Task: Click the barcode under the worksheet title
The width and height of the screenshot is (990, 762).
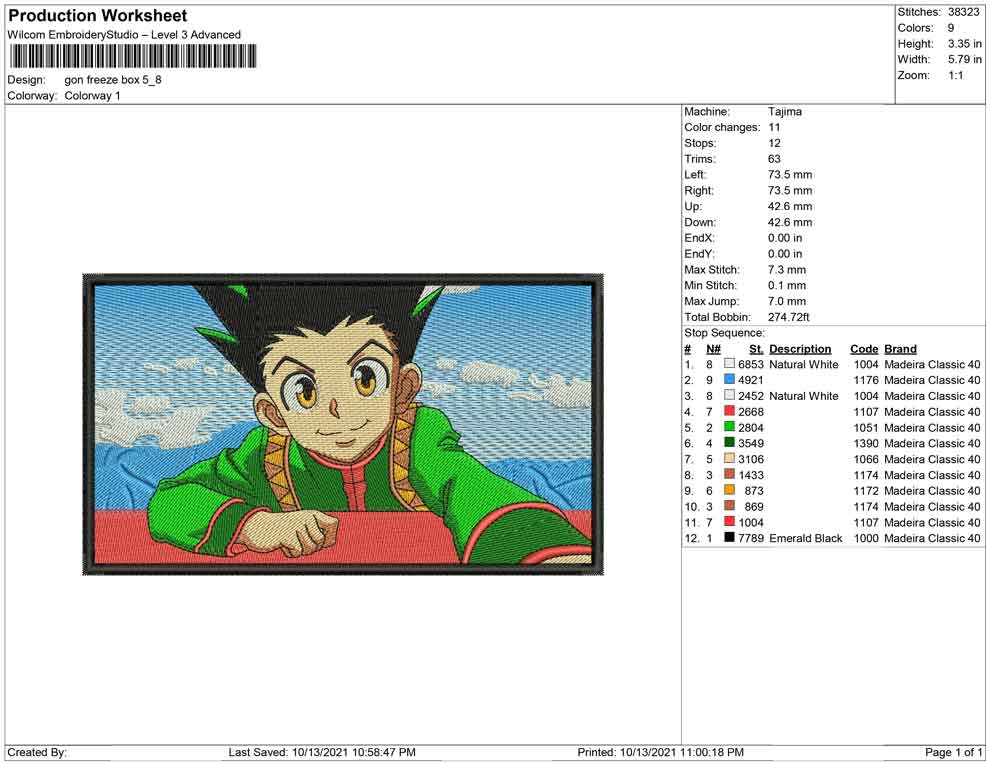Action: [134, 56]
